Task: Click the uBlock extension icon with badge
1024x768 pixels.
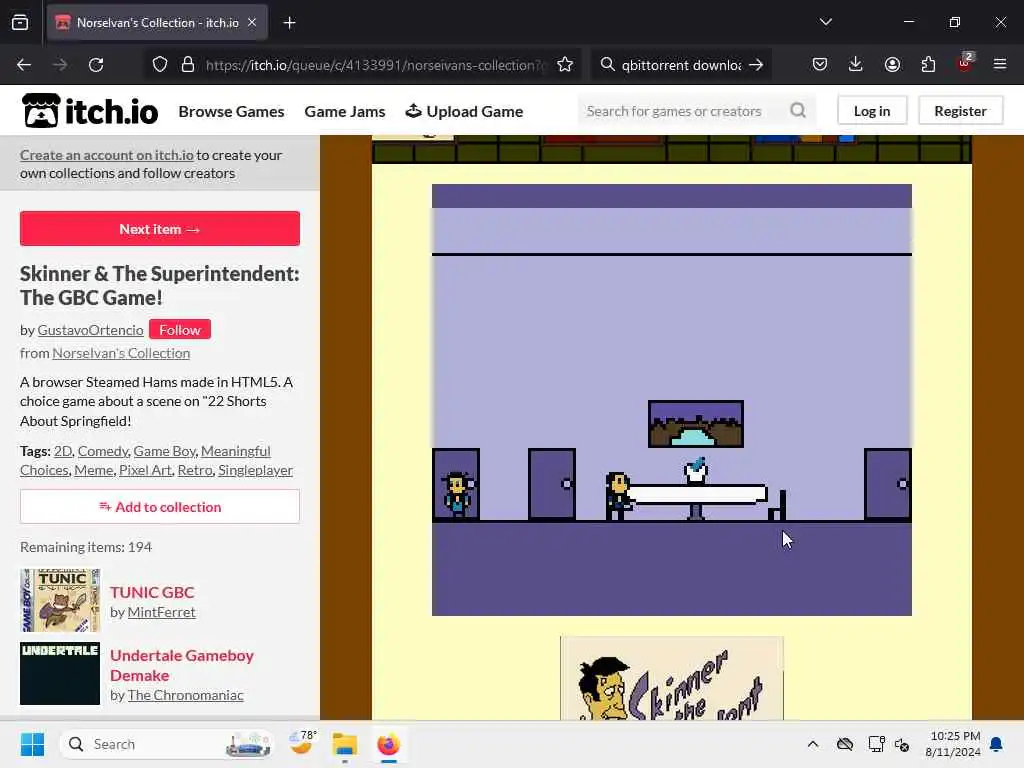Action: (965, 63)
